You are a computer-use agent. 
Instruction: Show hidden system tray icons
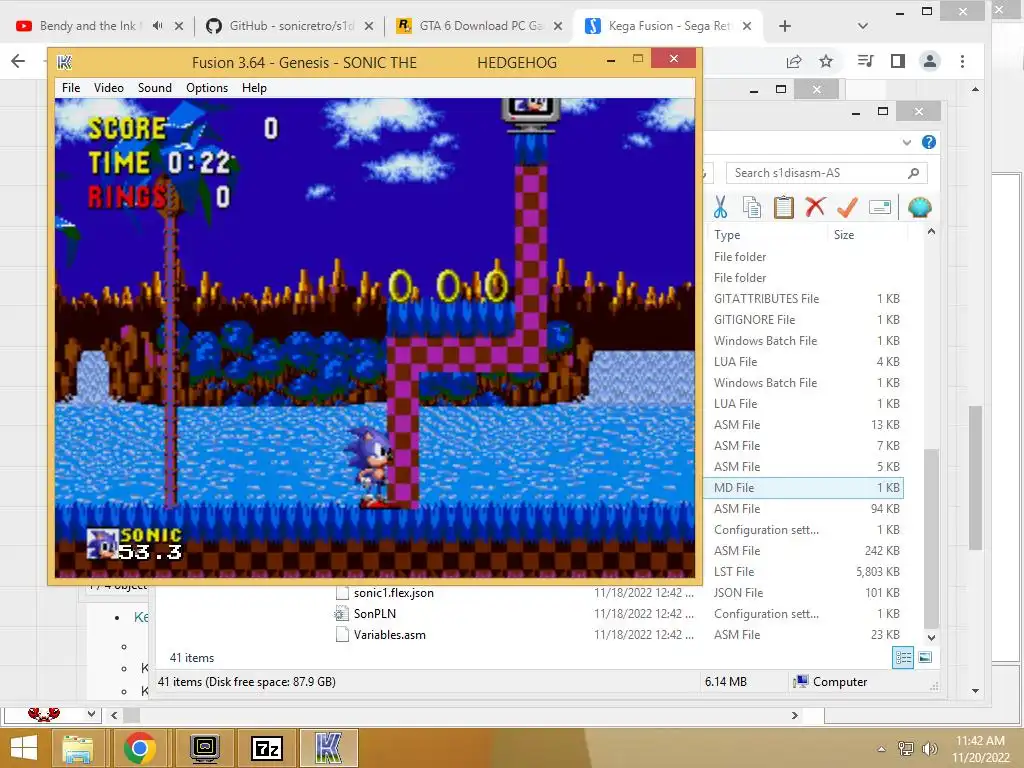click(881, 749)
